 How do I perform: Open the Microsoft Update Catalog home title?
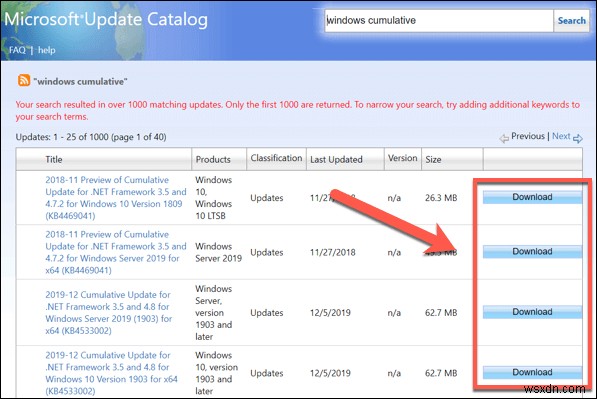[106, 19]
